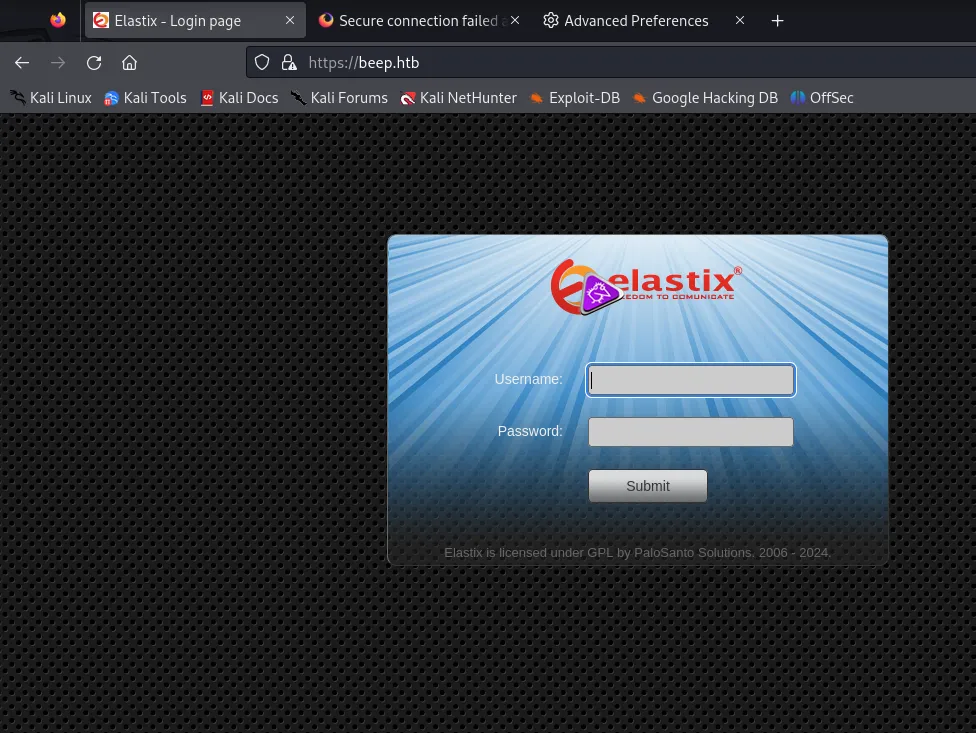Open the Google Hacking DB bookmark
Viewport: 976px width, 733px height.
705,98
